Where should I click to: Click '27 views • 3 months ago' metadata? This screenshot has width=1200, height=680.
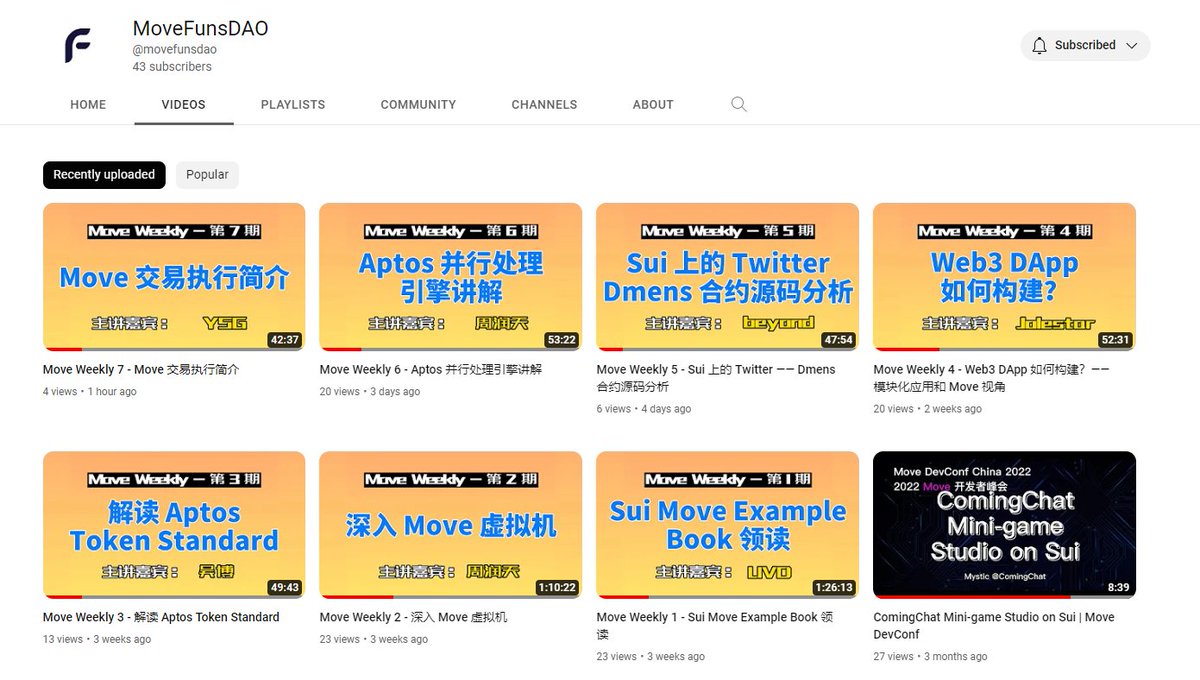(930, 657)
